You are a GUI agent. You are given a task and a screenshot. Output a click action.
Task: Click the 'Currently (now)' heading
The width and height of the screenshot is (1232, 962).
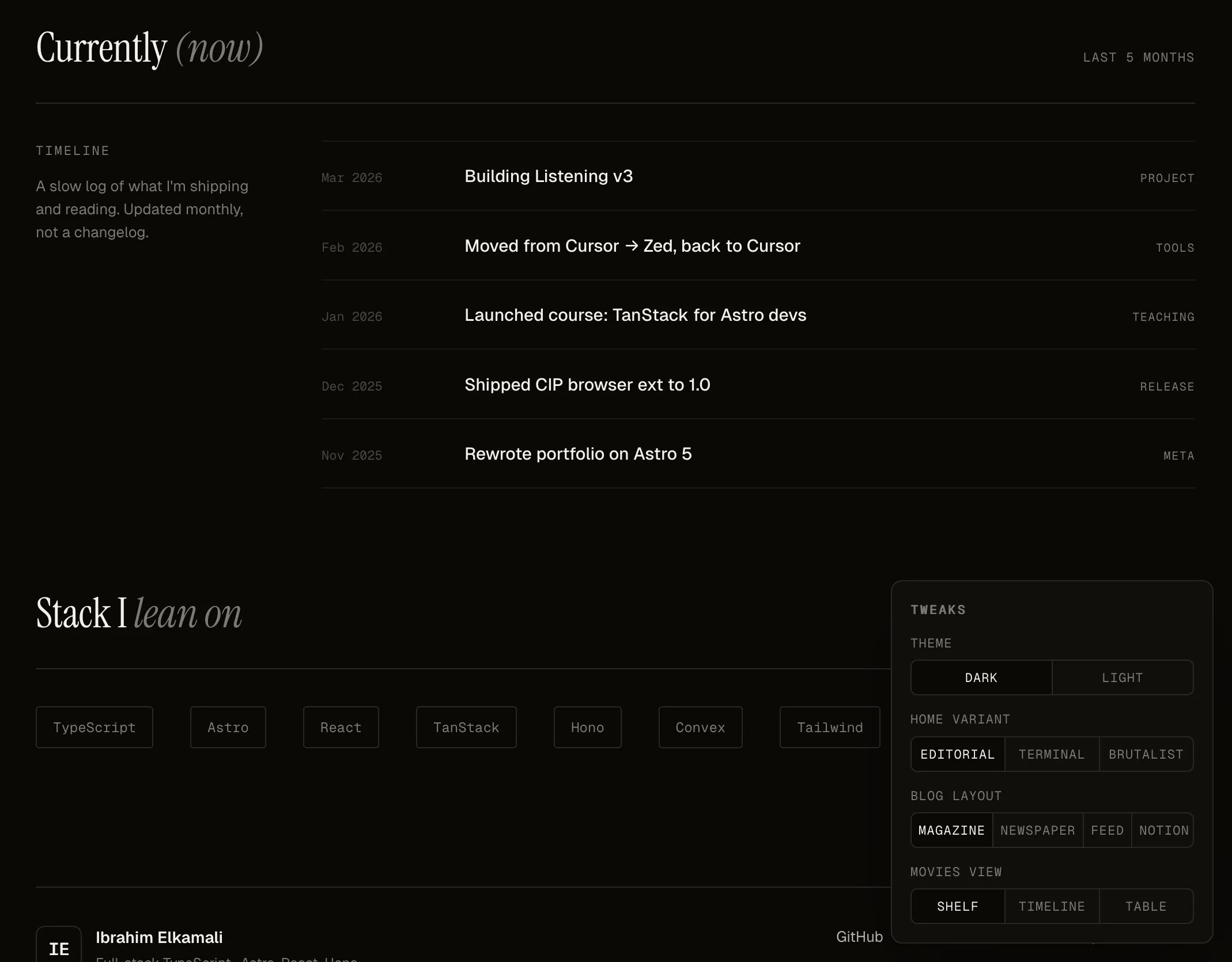(x=150, y=48)
